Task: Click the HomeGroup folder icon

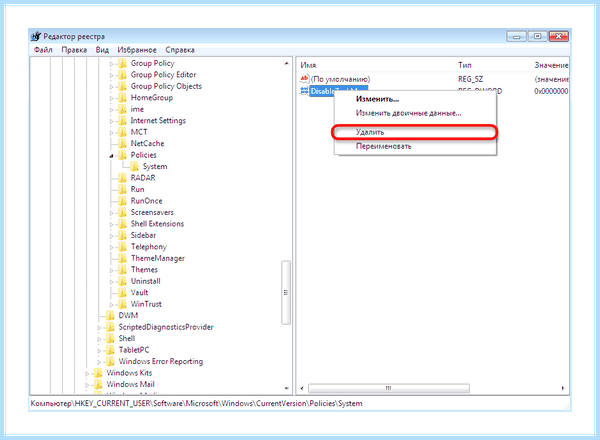Action: click(122, 98)
